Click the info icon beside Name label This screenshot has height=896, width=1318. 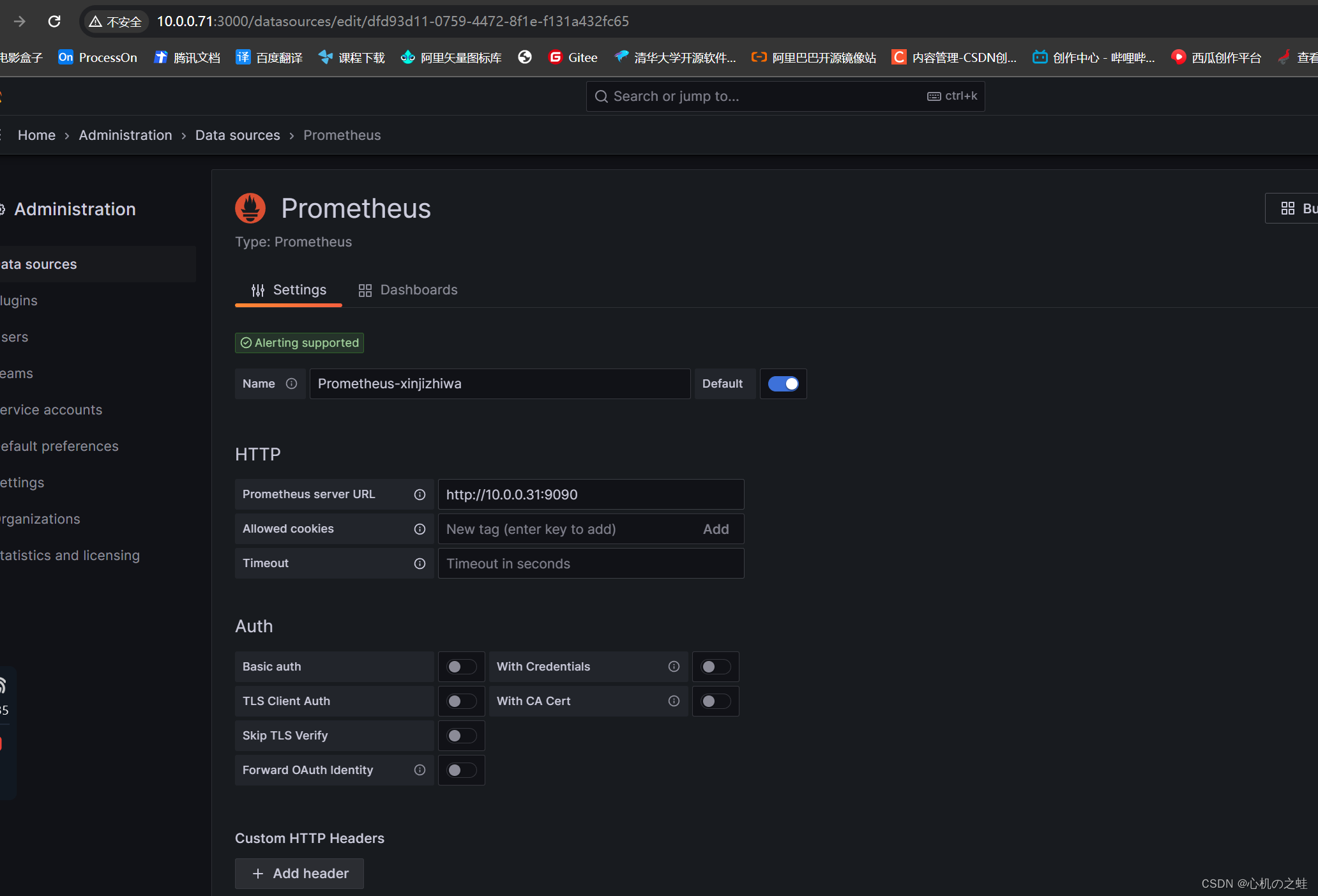click(x=291, y=384)
